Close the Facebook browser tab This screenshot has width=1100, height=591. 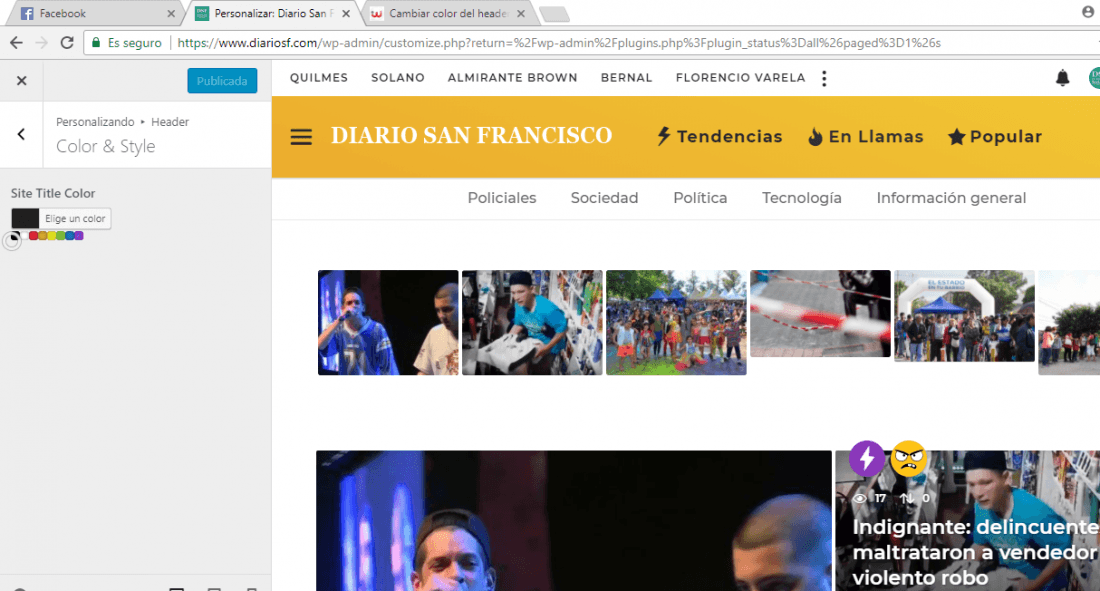pos(170,13)
